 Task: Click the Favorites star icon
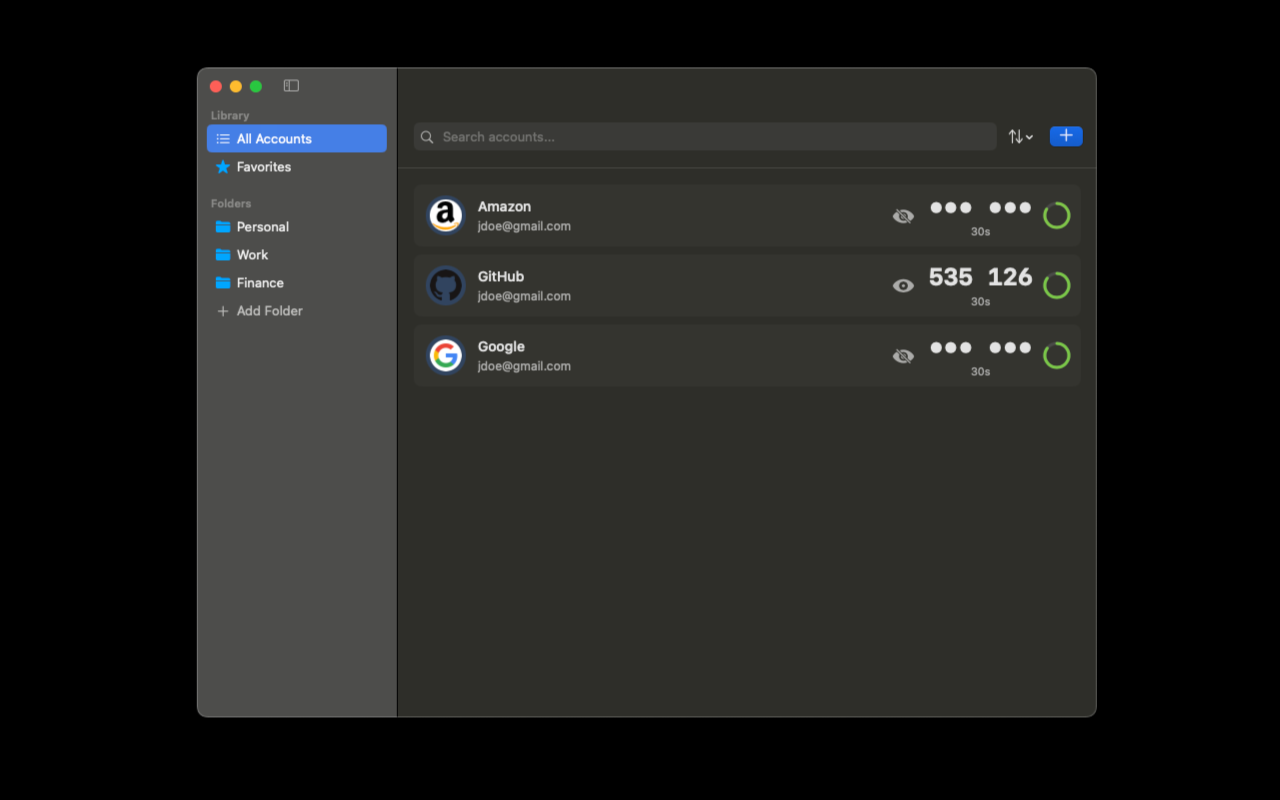point(222,166)
